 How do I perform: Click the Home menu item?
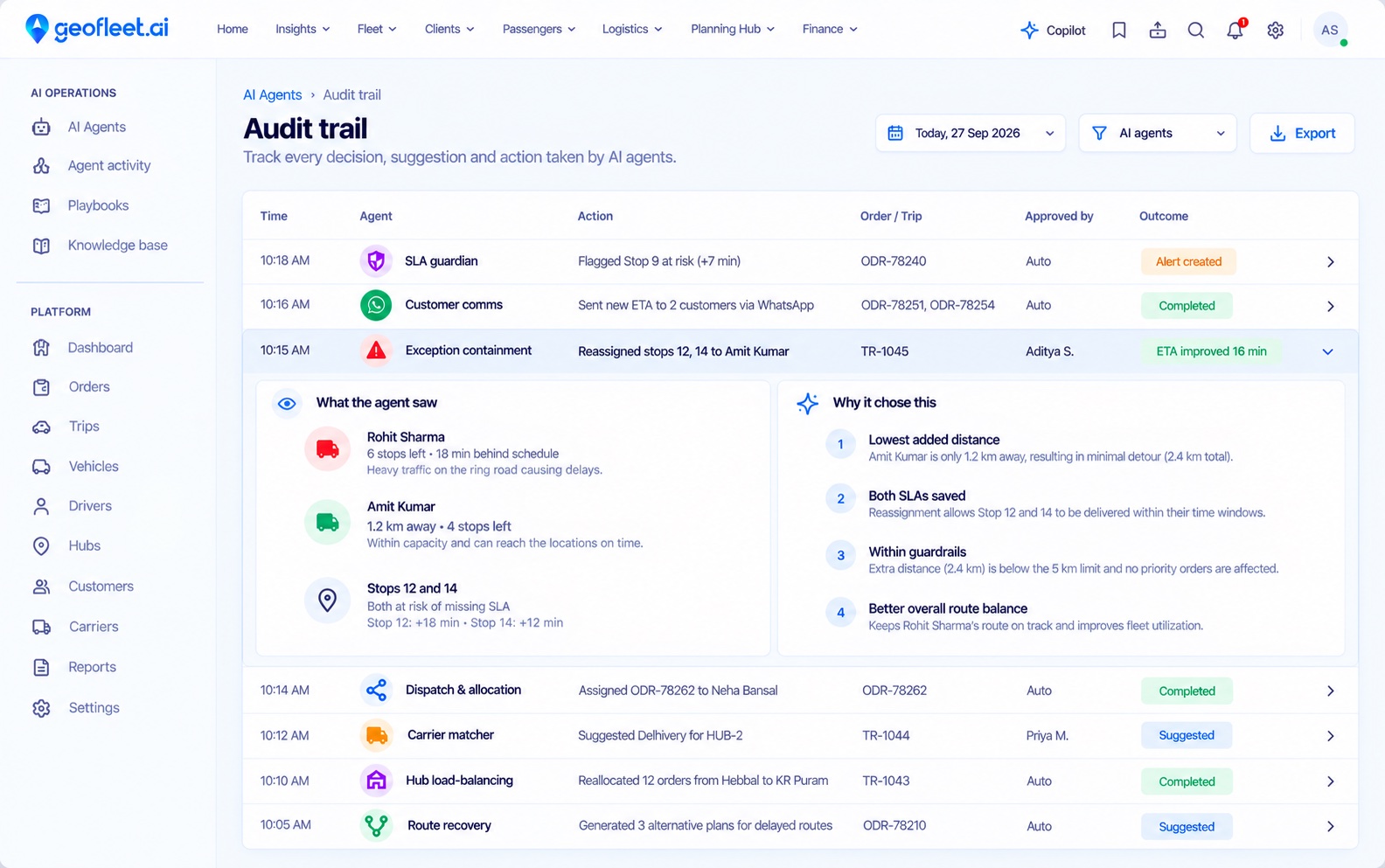pos(233,29)
